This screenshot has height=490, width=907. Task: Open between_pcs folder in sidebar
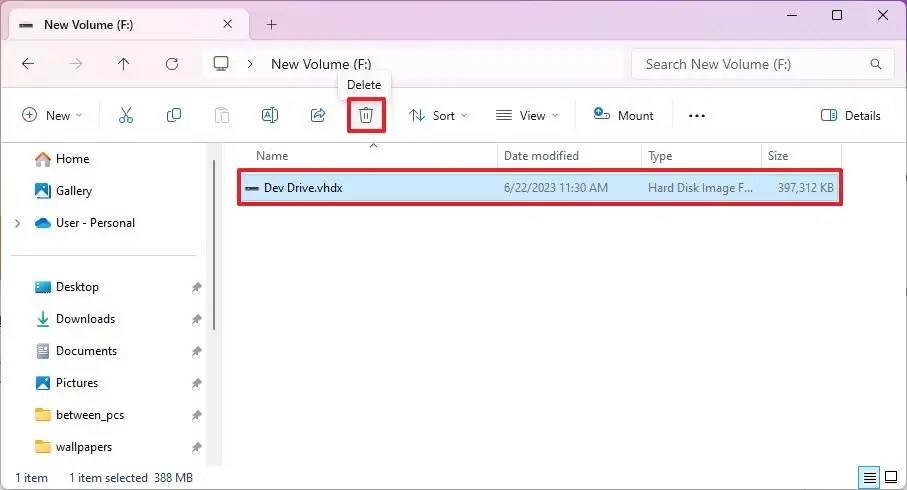[79, 415]
